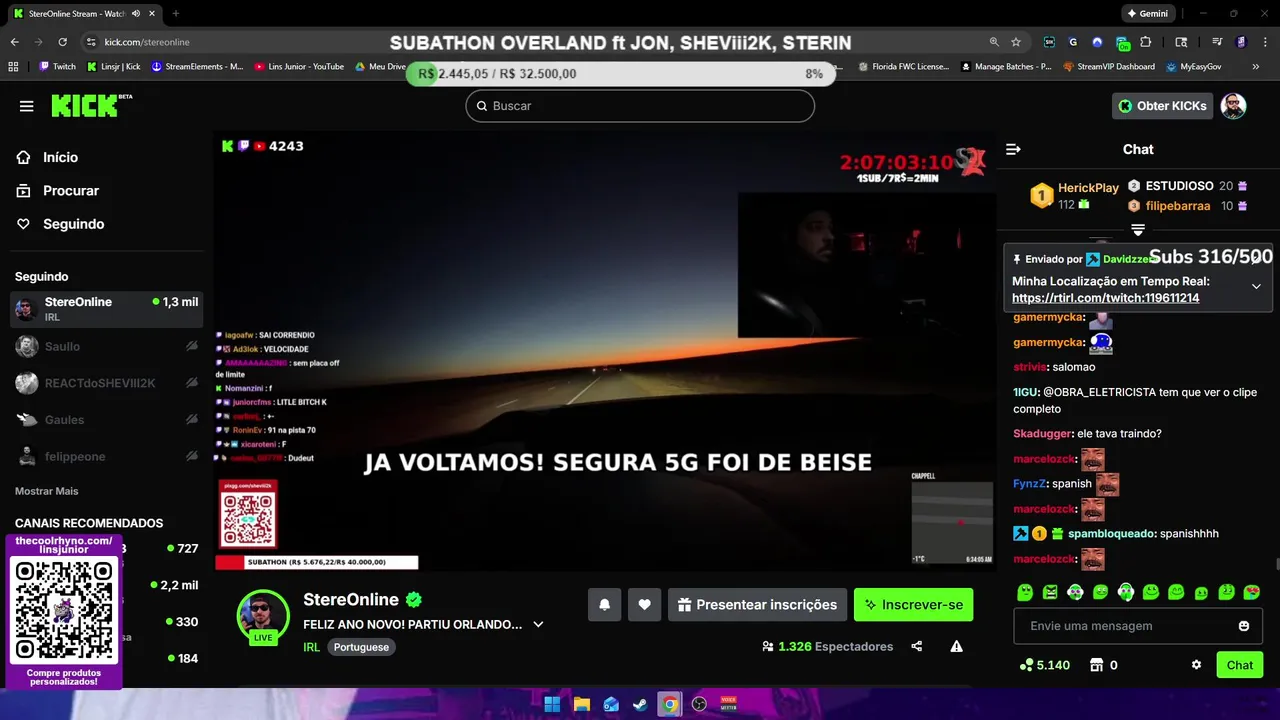Click username Skadugger in chat
The height and width of the screenshot is (720, 1280).
[1041, 434]
